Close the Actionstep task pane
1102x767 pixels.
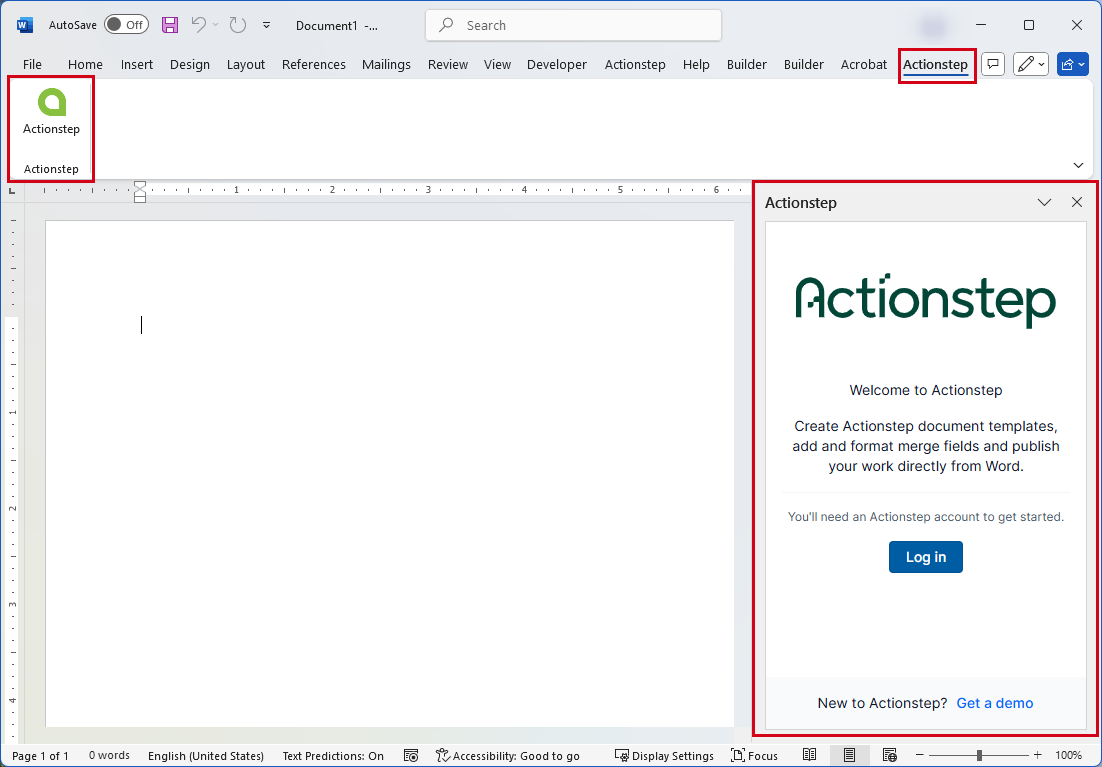click(1077, 202)
